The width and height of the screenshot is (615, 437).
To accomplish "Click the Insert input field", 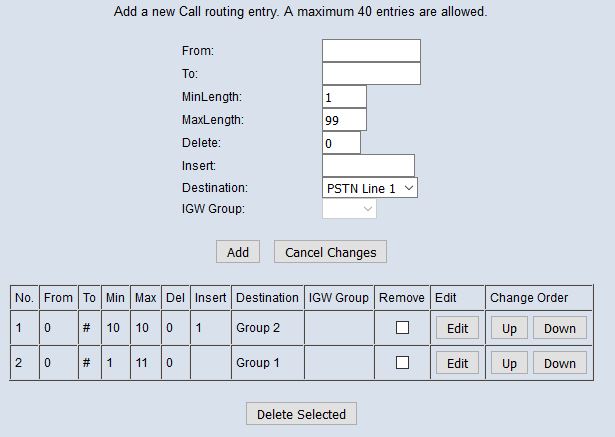I will (368, 165).
